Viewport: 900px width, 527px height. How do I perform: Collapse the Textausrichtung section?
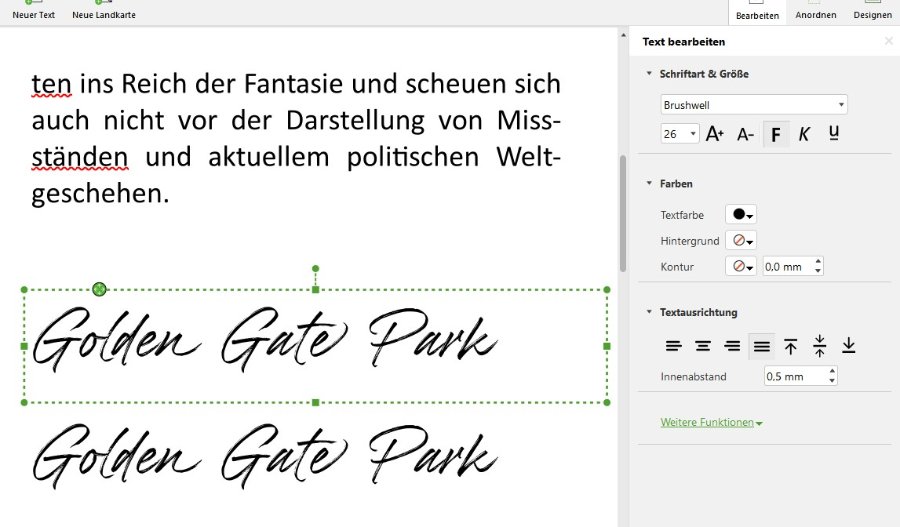click(x=649, y=312)
